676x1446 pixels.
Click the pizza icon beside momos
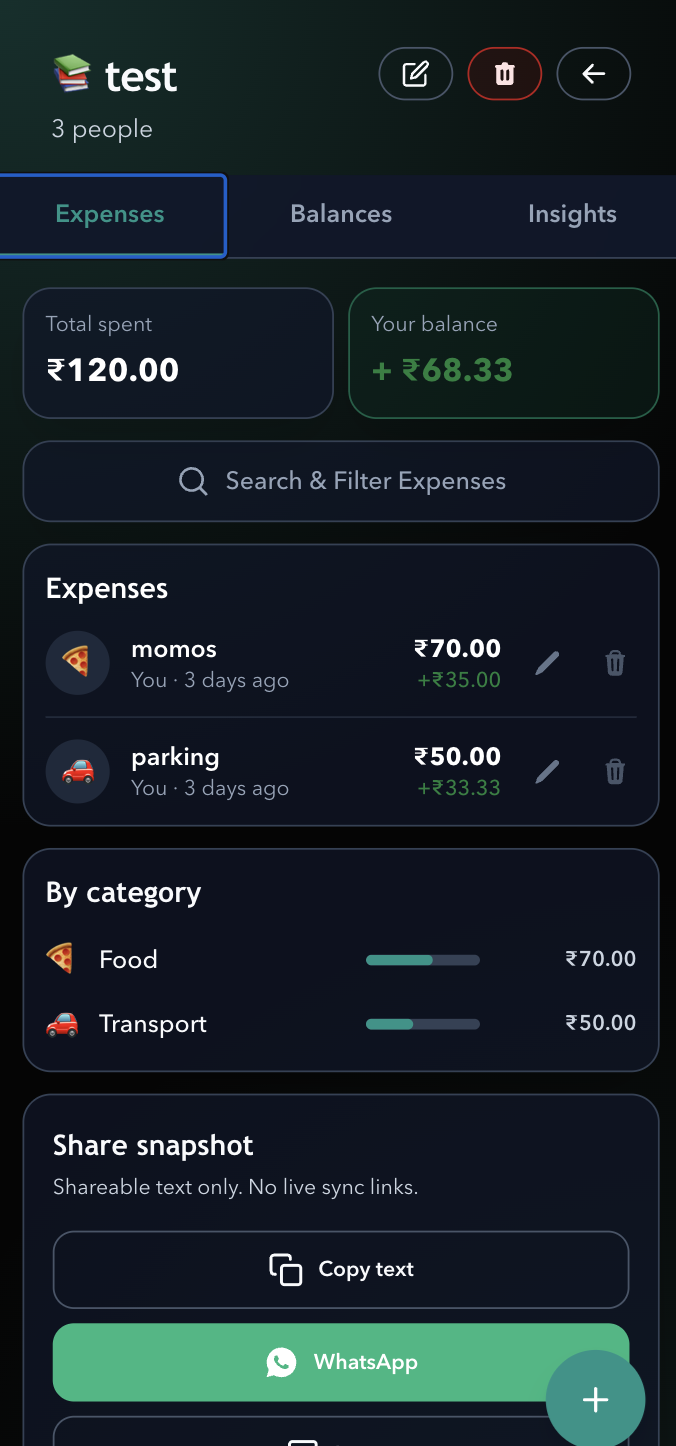click(x=77, y=662)
